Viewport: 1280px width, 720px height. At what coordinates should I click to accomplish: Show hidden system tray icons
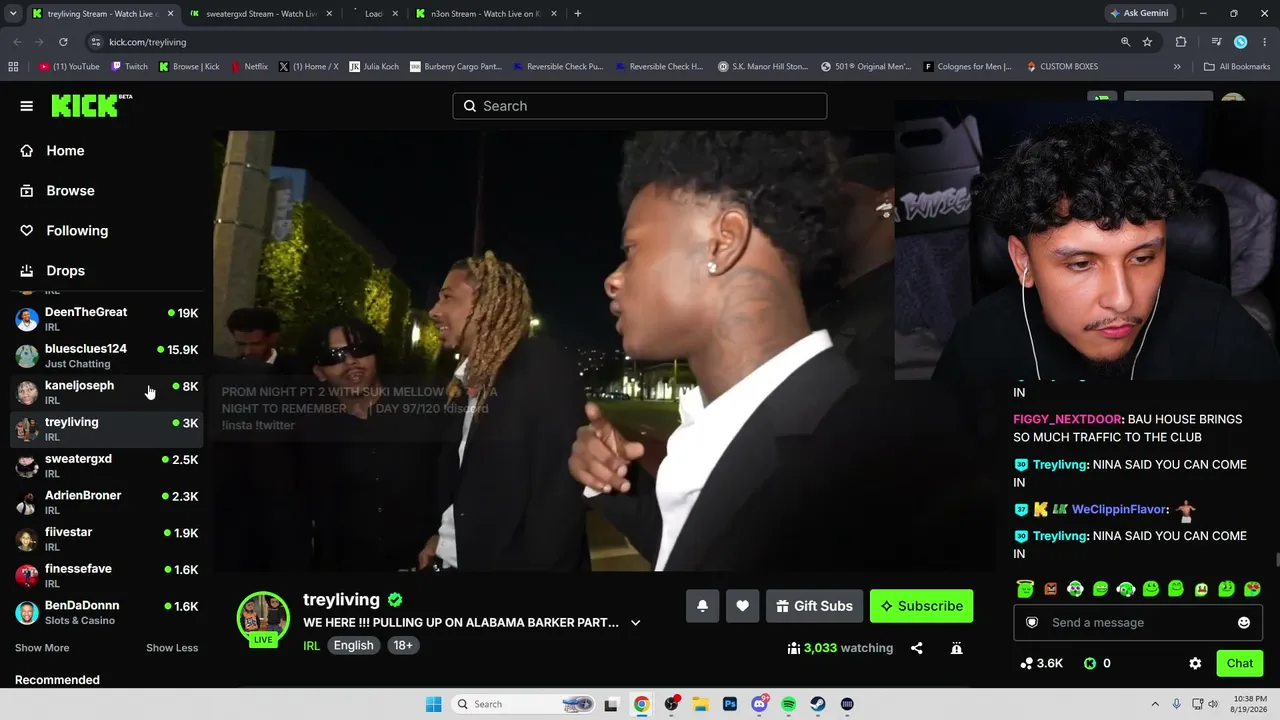1155,704
